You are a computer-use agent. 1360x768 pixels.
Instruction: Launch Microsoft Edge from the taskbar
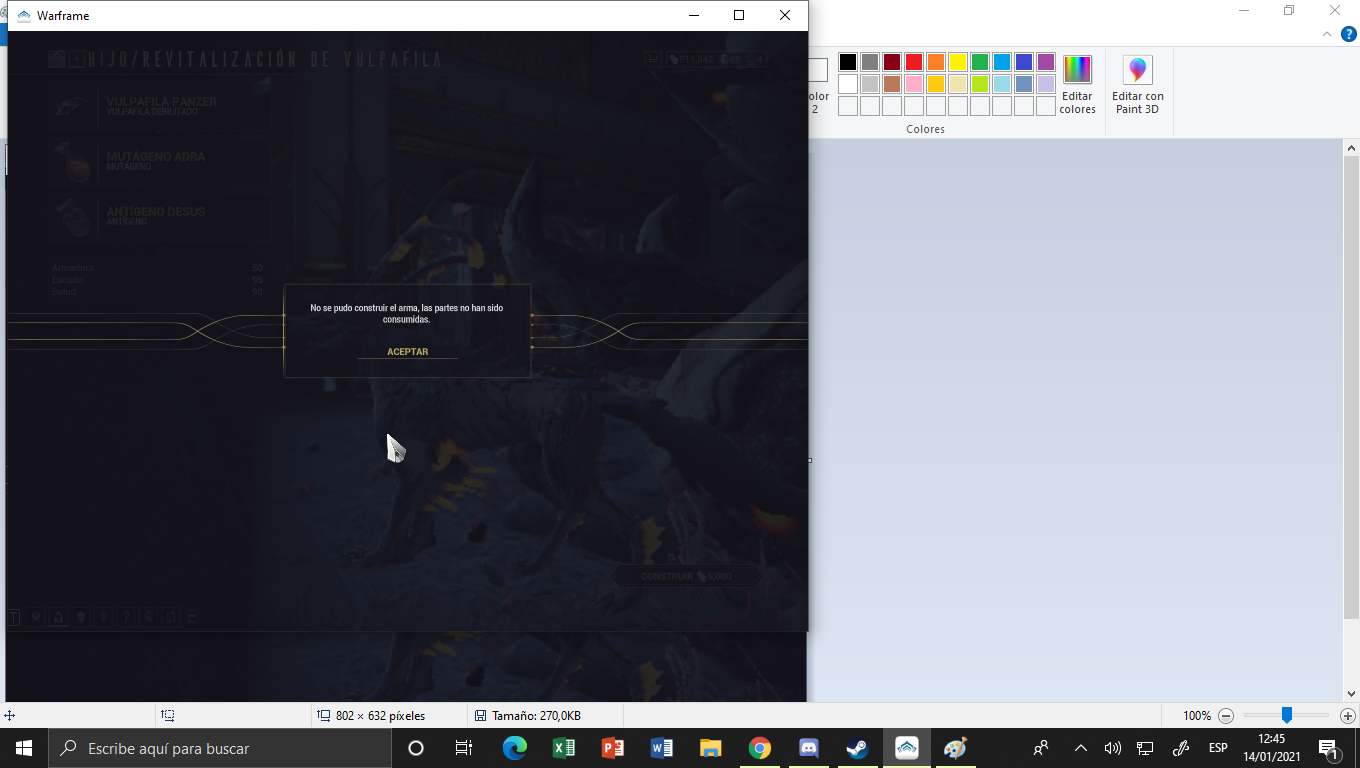(x=515, y=748)
